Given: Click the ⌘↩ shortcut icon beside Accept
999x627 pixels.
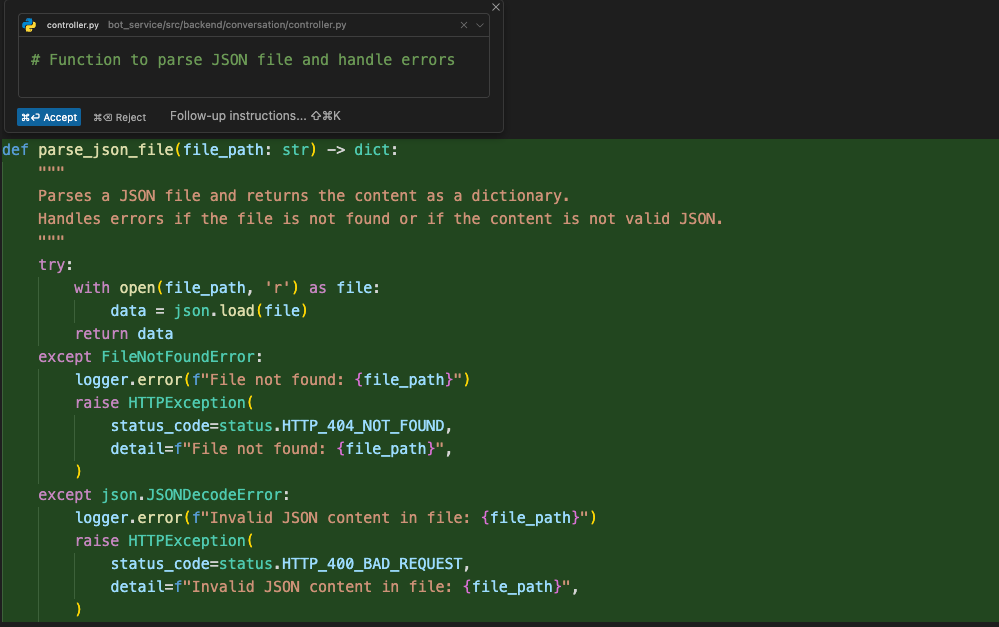Looking at the screenshot, I should pos(30,117).
